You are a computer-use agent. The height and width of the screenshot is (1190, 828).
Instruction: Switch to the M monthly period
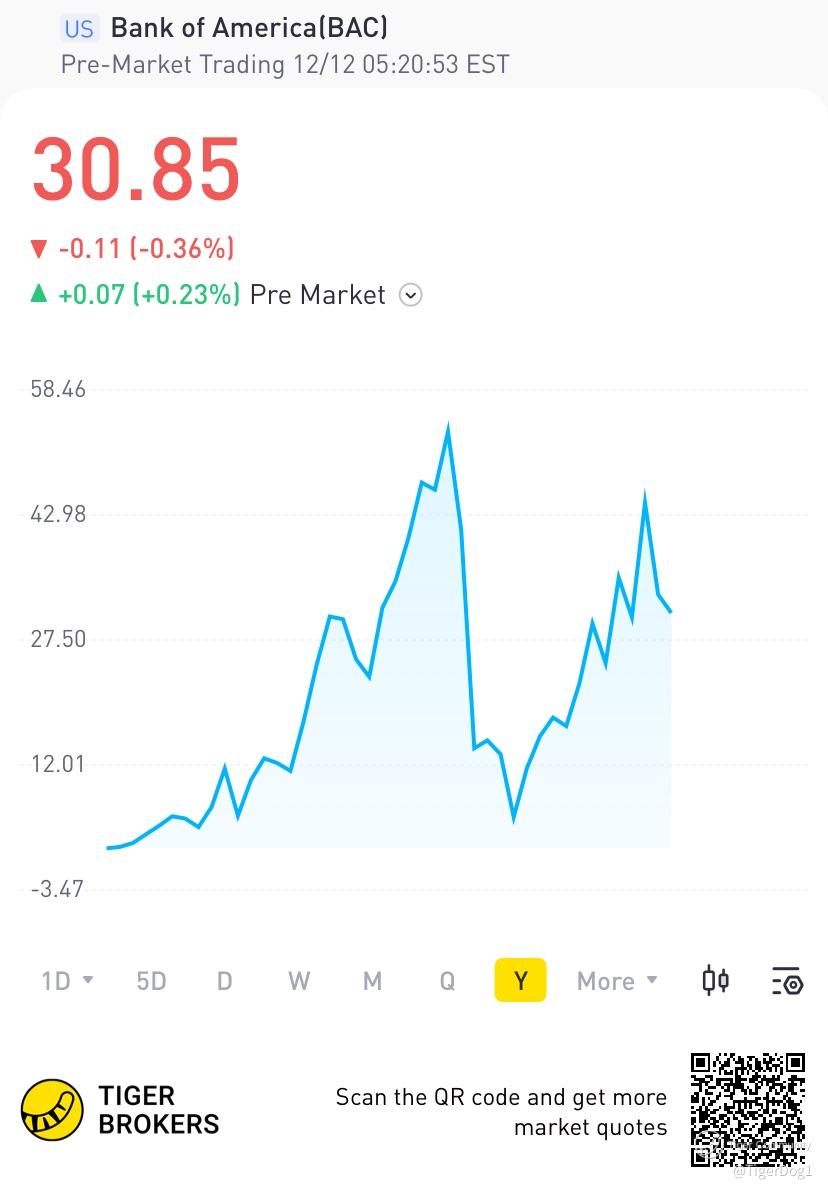(x=372, y=981)
